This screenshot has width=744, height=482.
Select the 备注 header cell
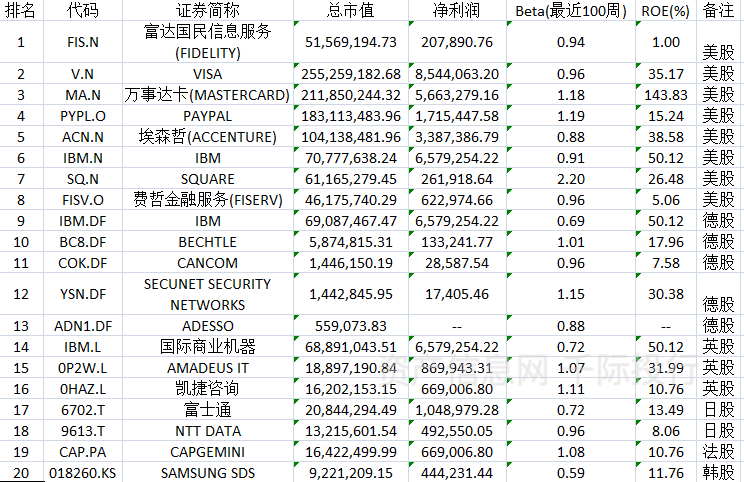[x=719, y=11]
